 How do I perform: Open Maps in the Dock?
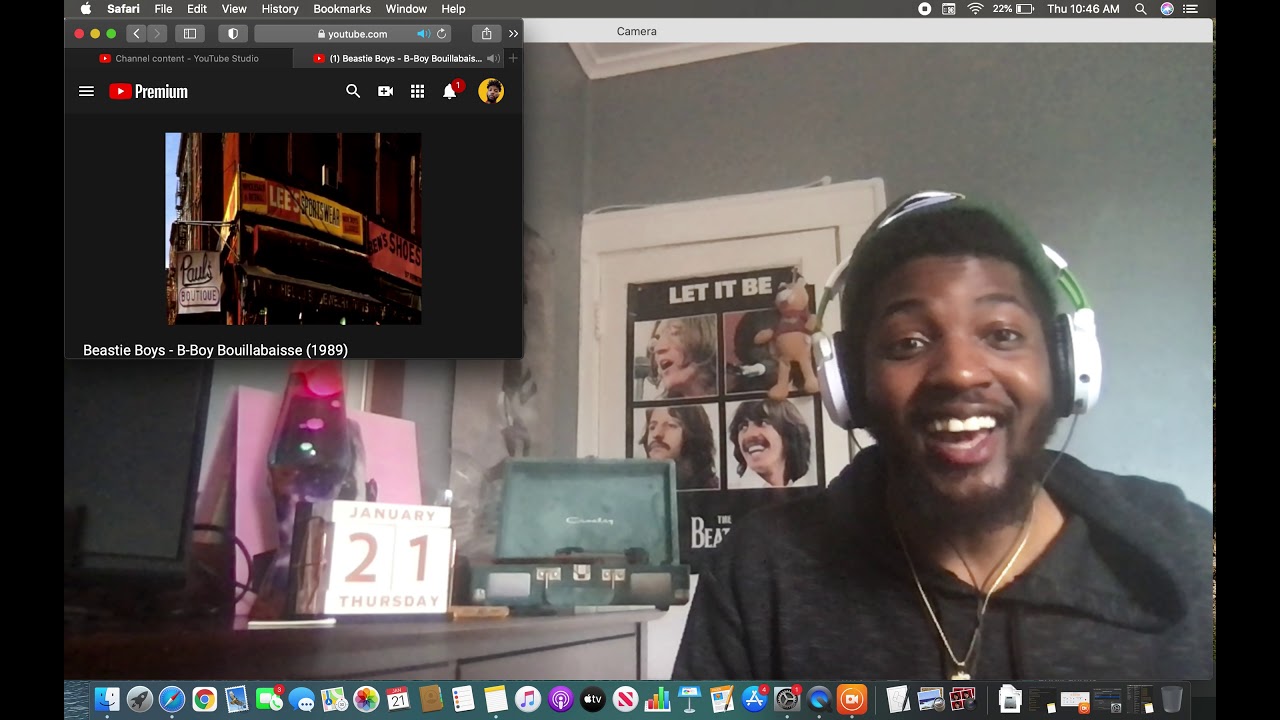[x=334, y=699]
